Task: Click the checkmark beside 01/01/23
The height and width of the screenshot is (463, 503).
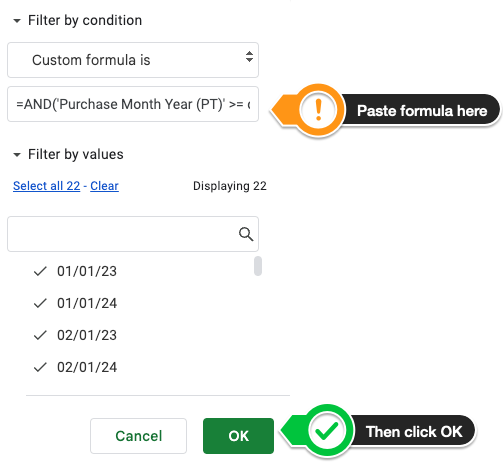Action: 40,271
